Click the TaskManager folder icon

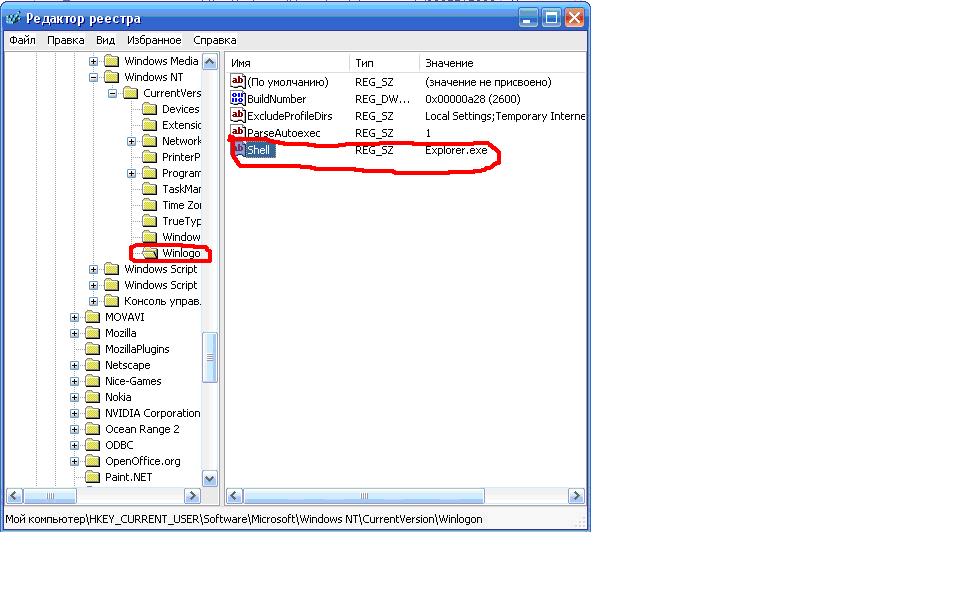(x=149, y=189)
